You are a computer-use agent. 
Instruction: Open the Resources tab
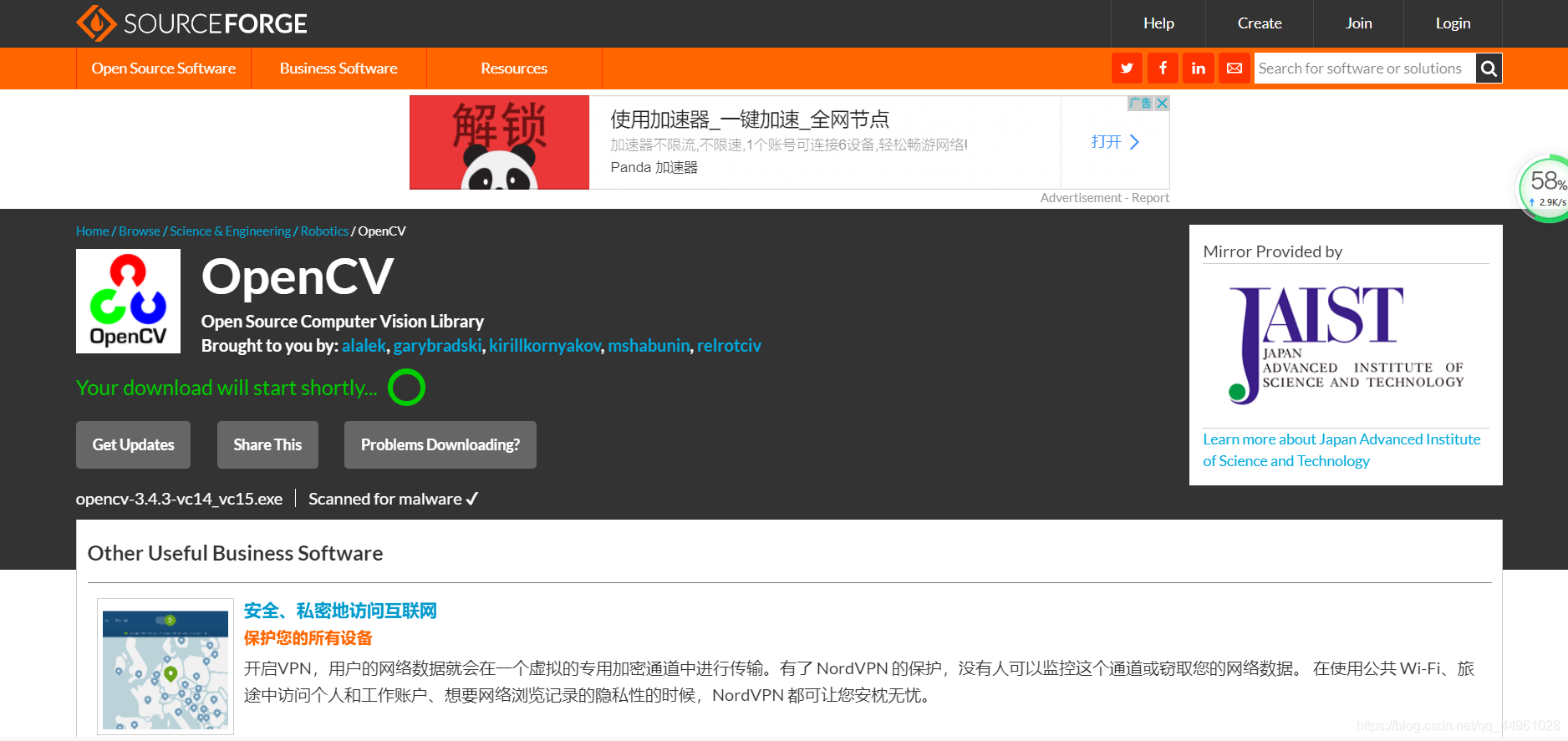tap(514, 69)
